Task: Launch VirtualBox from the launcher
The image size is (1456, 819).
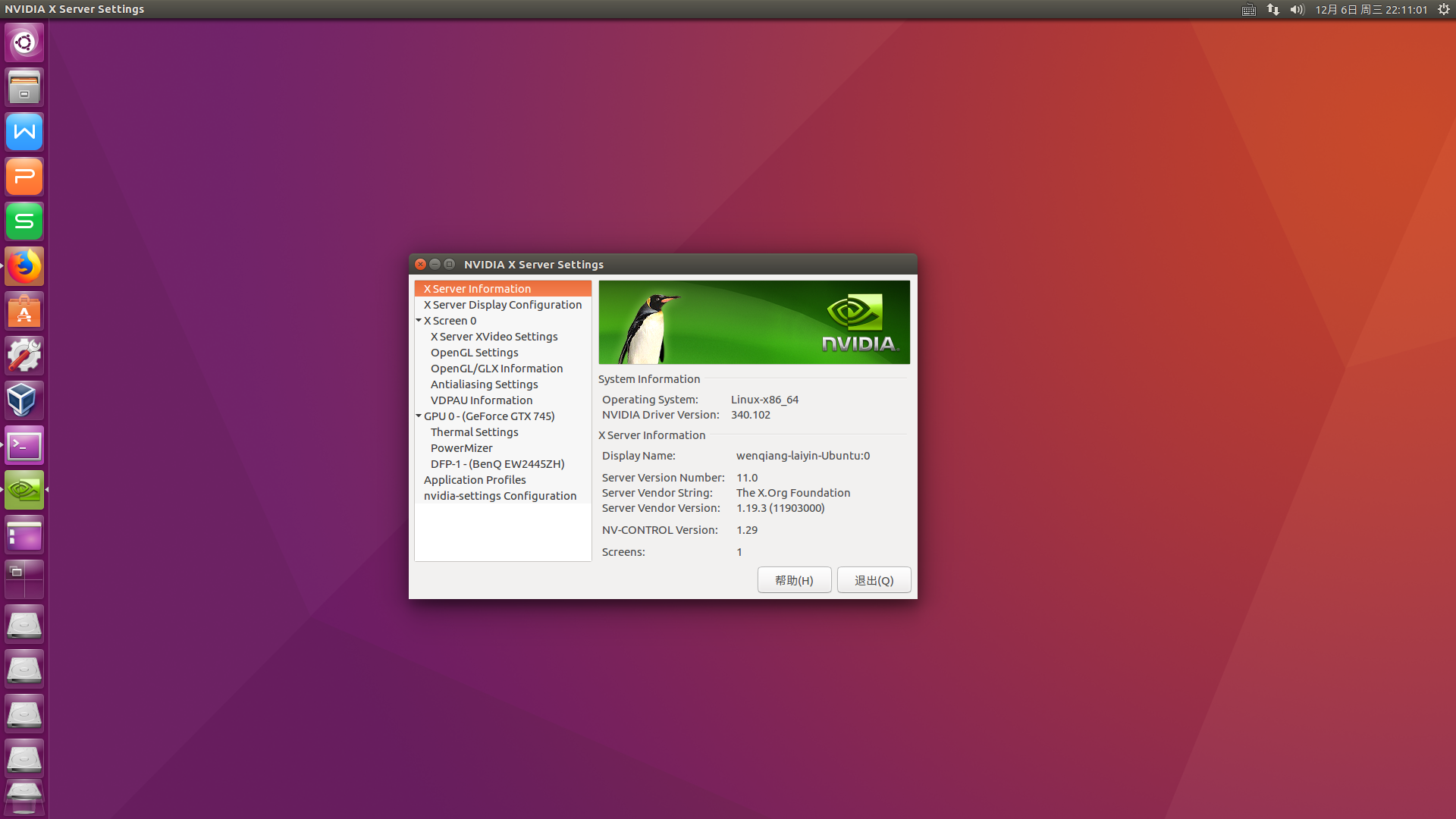Action: tap(24, 400)
